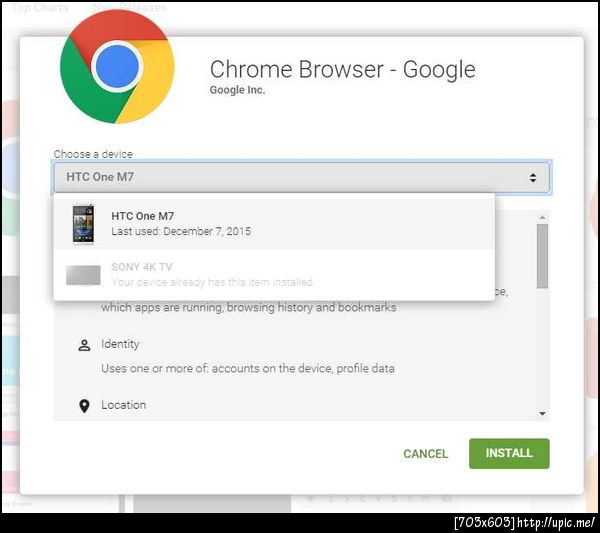Click the CANCEL button
Image resolution: width=600 pixels, height=533 pixels.
(425, 453)
